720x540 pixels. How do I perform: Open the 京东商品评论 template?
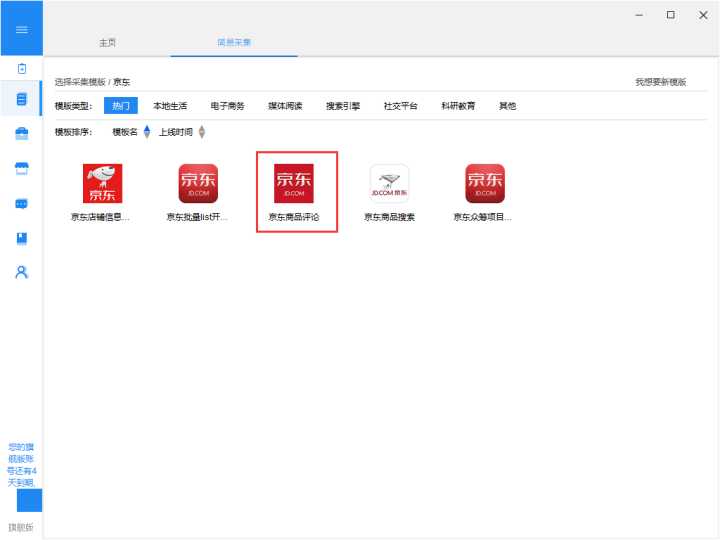(x=294, y=191)
